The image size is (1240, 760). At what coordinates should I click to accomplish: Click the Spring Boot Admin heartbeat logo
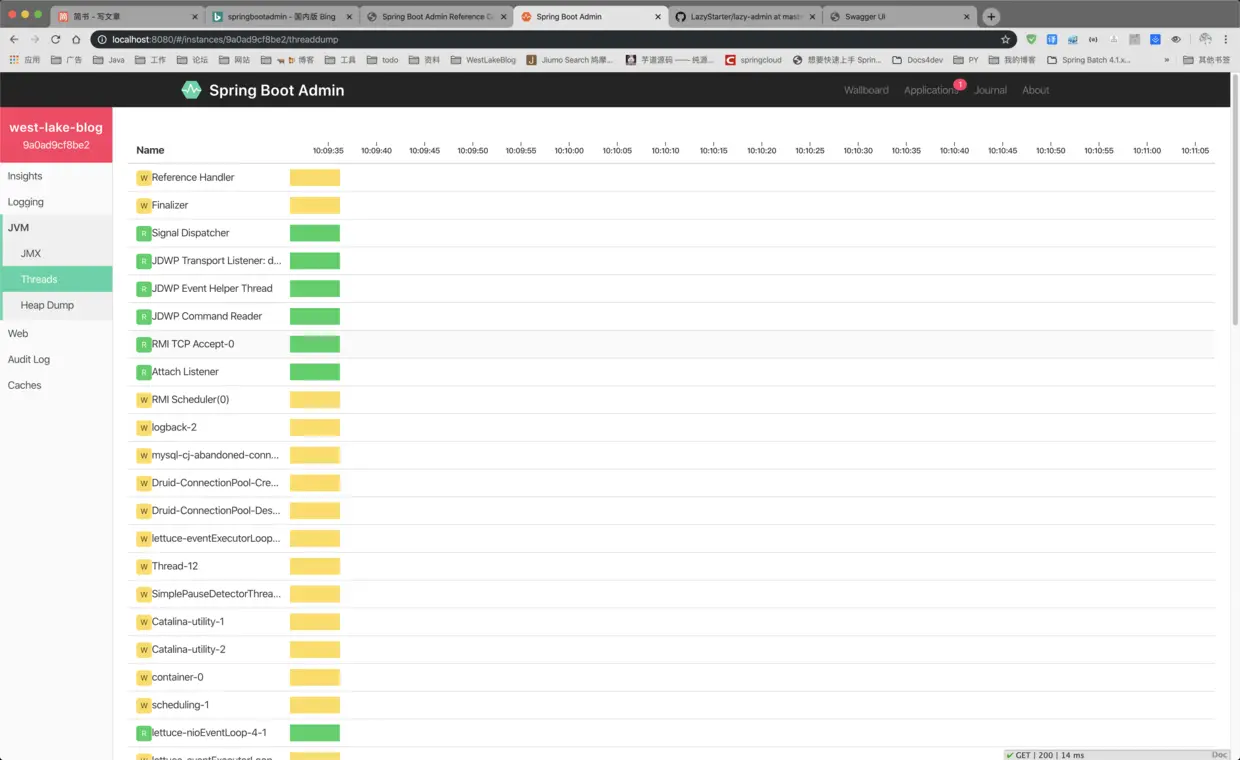click(x=191, y=90)
